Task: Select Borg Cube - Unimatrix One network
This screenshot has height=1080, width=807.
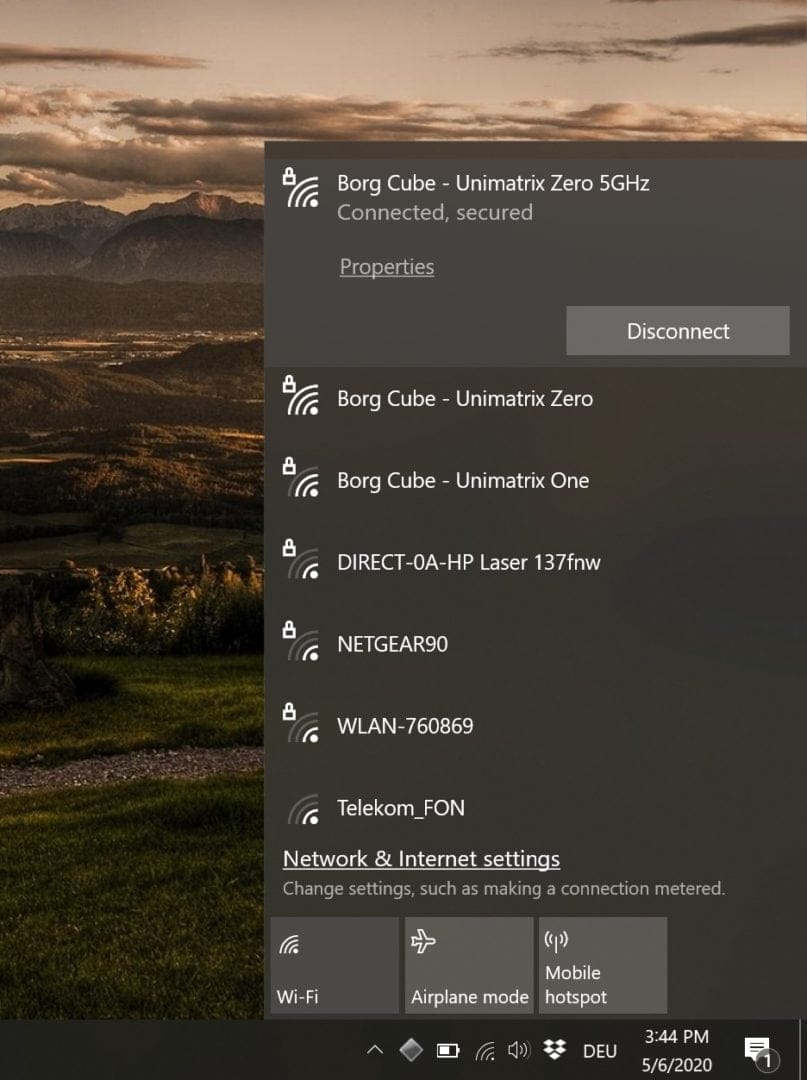Action: tap(462, 481)
